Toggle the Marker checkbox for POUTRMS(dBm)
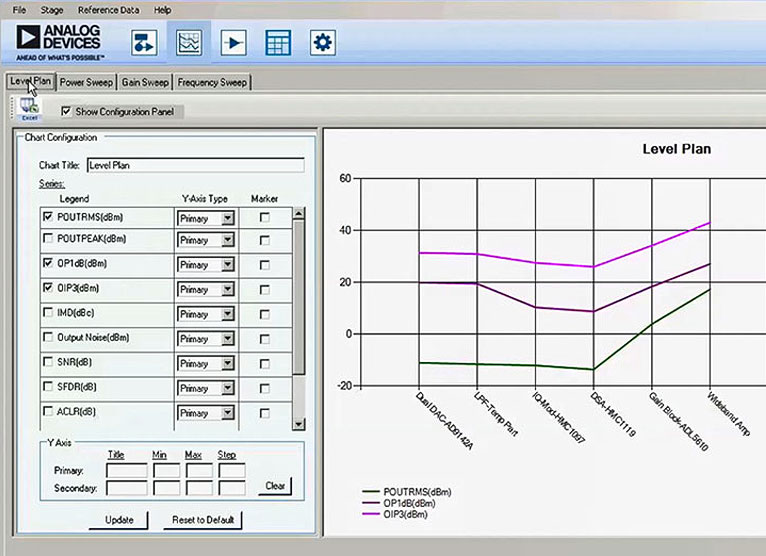The image size is (766, 556). point(265,216)
